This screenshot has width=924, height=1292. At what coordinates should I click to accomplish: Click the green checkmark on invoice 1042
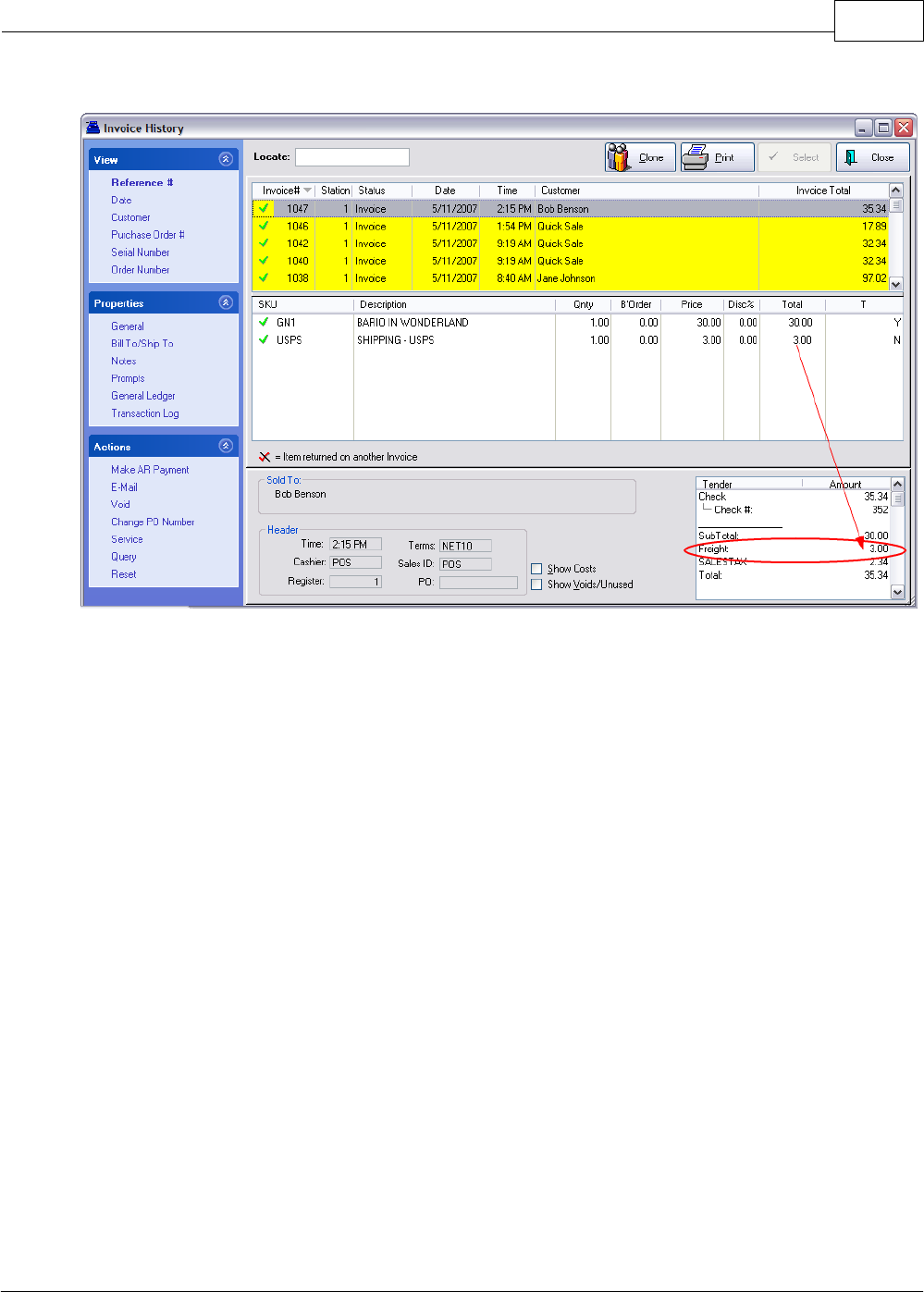264,243
